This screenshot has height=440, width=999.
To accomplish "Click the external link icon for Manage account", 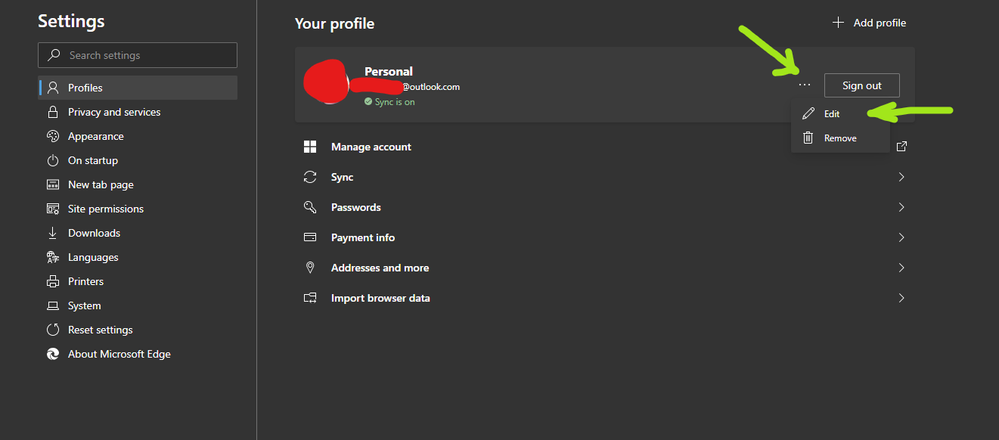I will coord(902,146).
